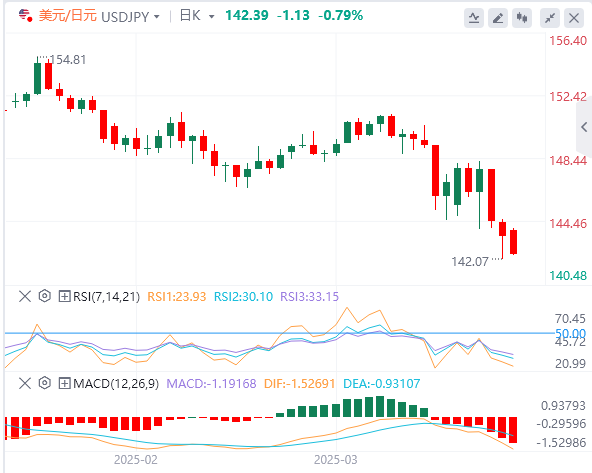Click the 2025-02 date label
This screenshot has height=473, width=592.
tap(136, 460)
